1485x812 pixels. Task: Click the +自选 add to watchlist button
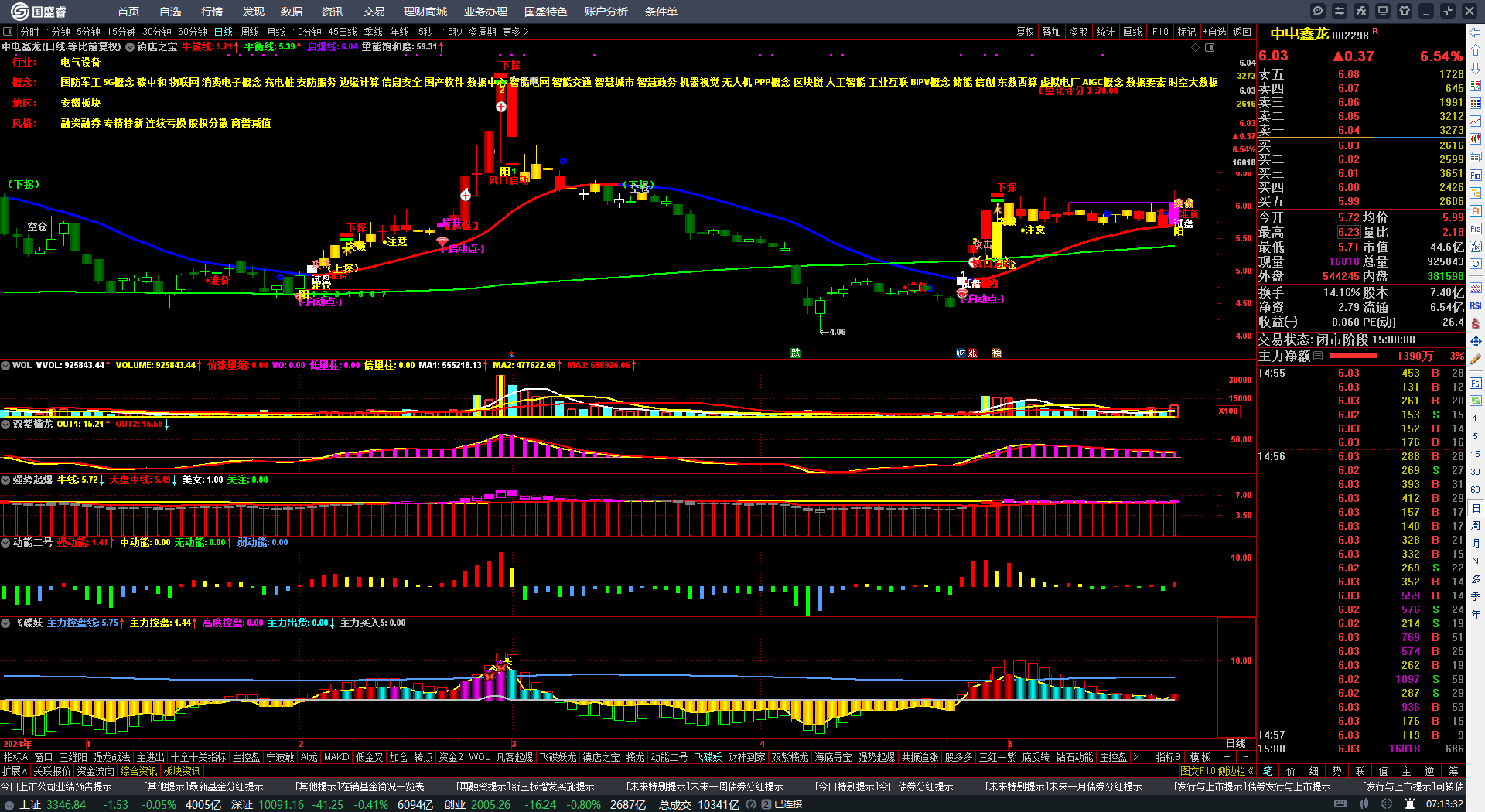click(x=1215, y=32)
